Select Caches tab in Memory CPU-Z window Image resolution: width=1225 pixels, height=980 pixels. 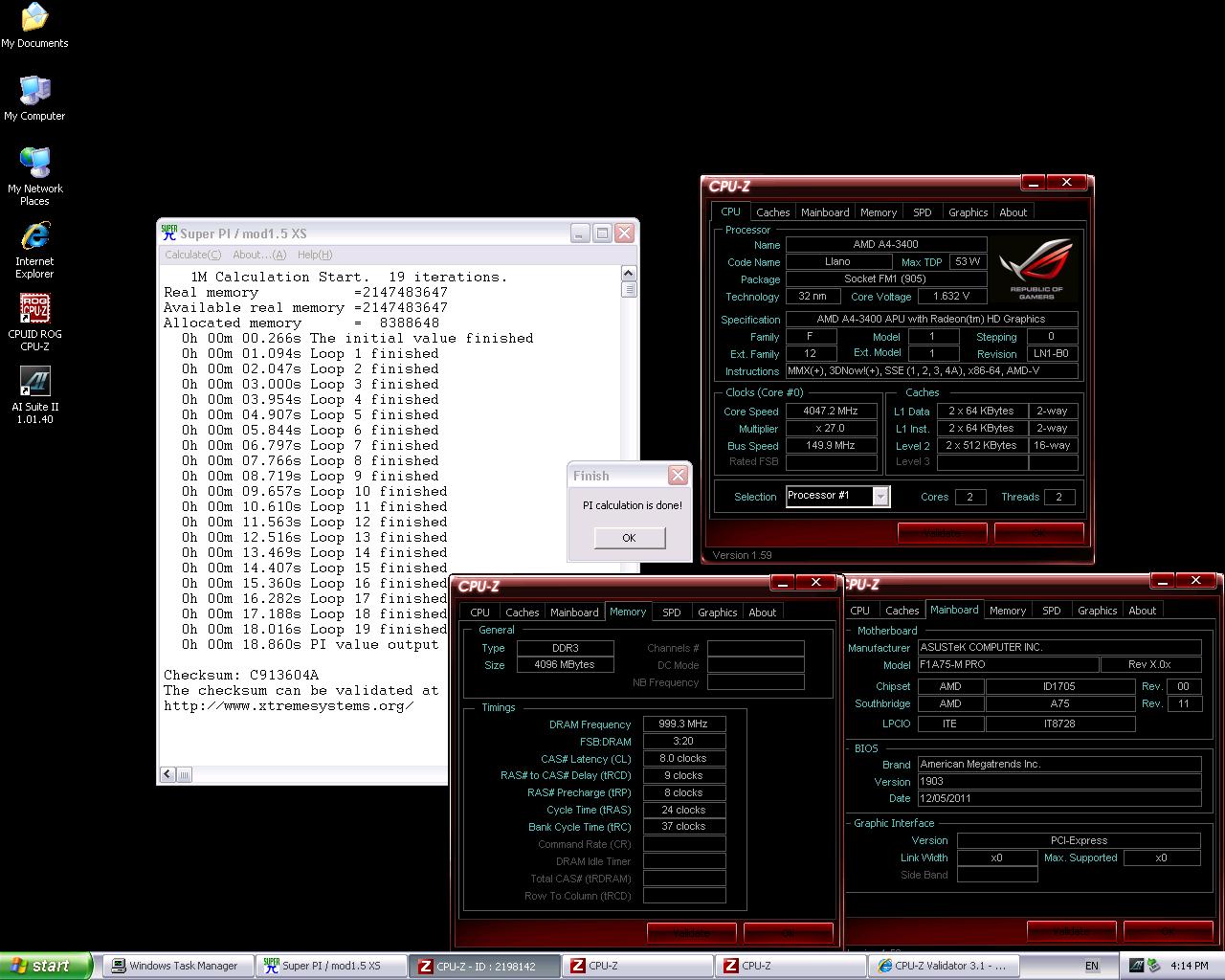pyautogui.click(x=522, y=612)
